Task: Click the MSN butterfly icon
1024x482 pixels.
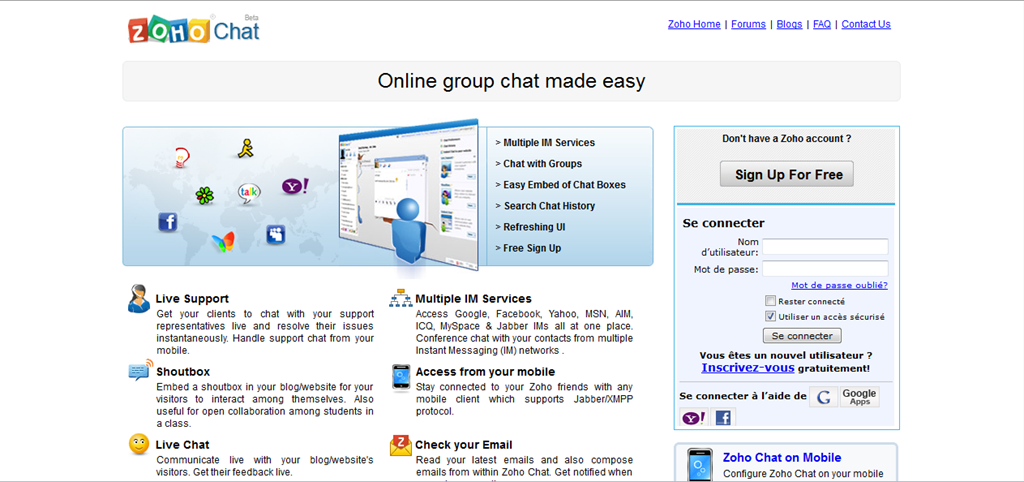Action: tap(223, 242)
